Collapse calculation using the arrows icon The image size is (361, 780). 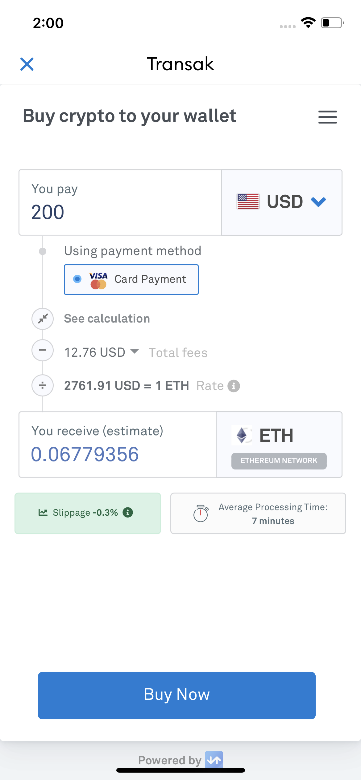tap(43, 319)
